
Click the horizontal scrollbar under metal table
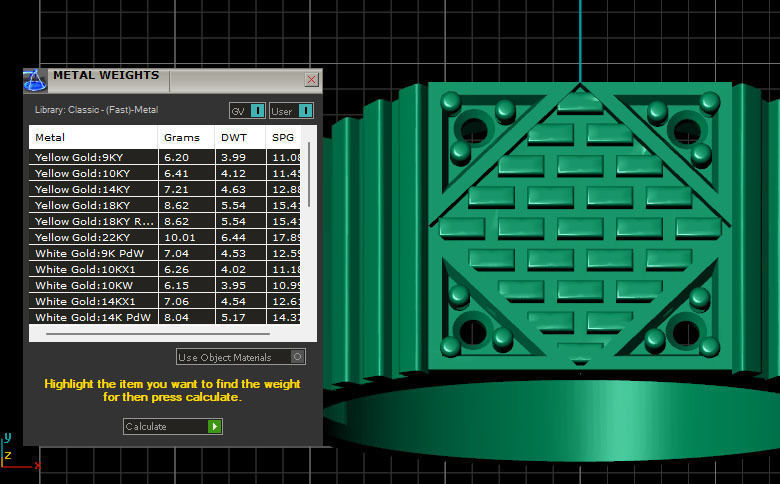pyautogui.click(x=158, y=334)
